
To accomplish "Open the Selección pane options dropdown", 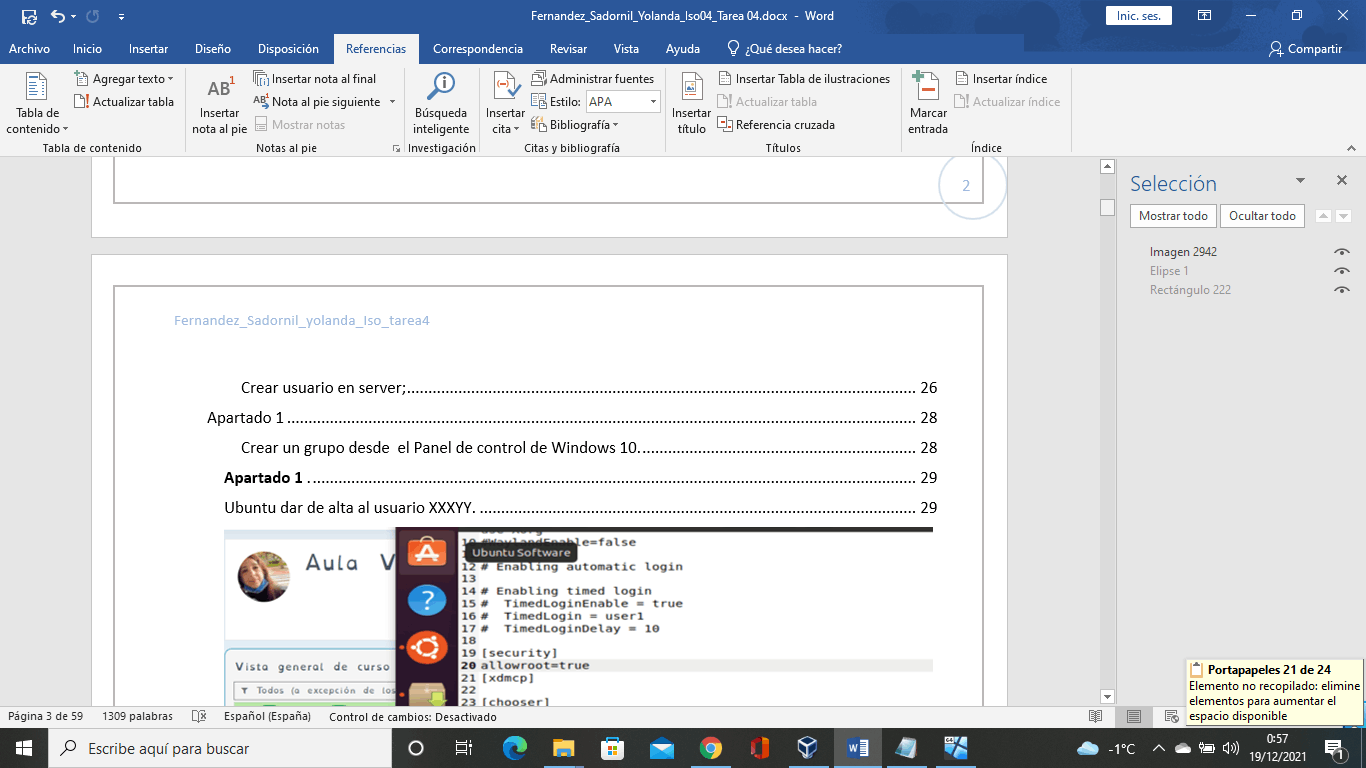I will coord(1300,181).
